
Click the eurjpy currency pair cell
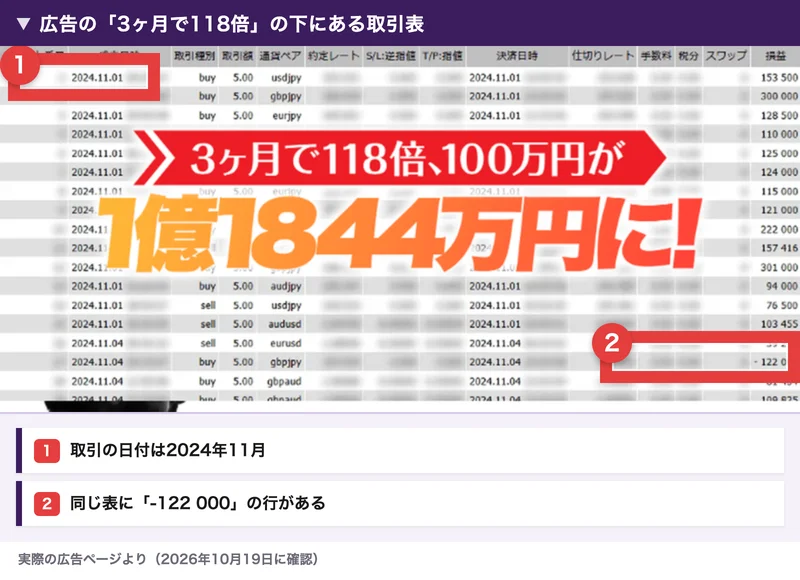(x=286, y=116)
